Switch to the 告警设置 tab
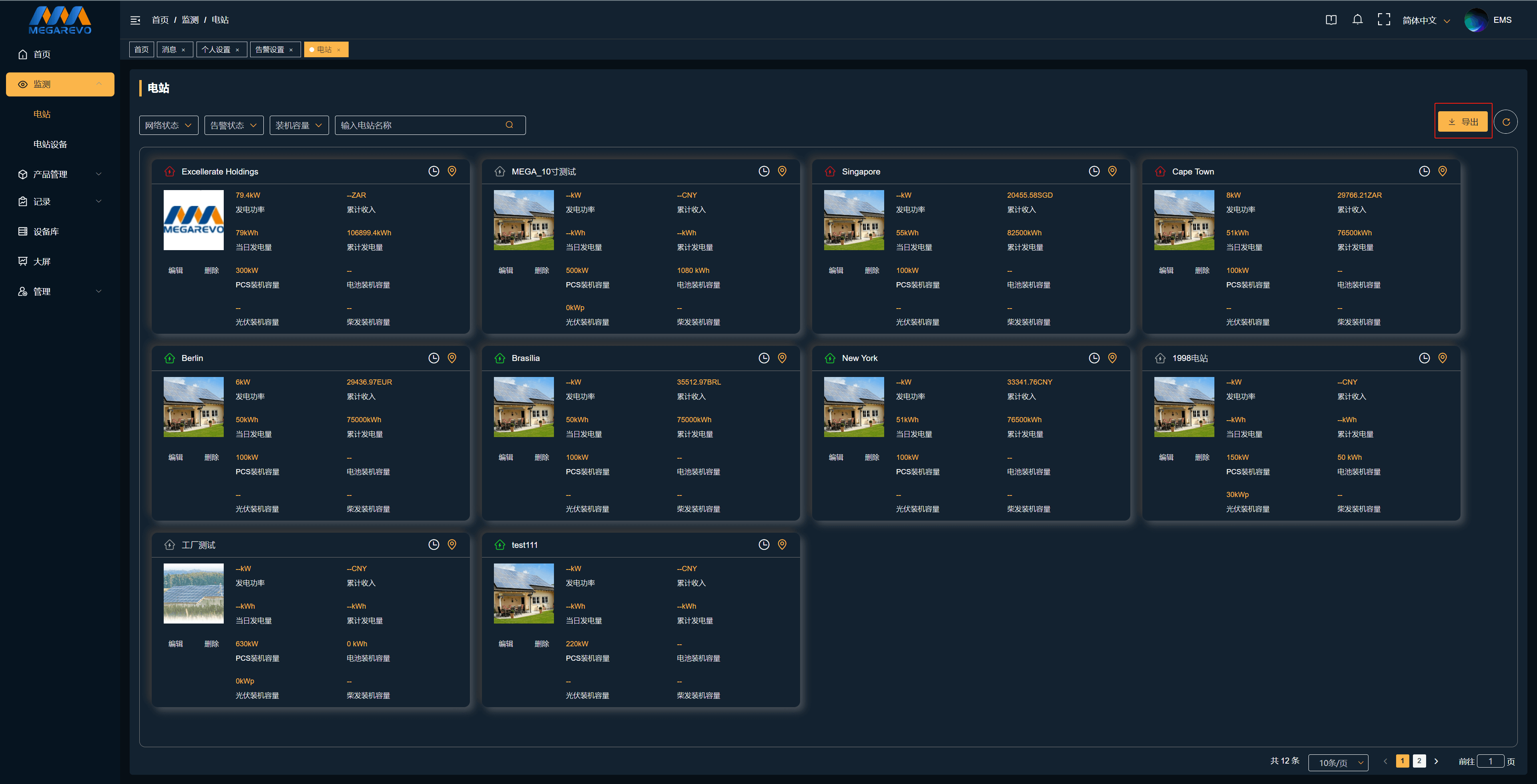This screenshot has height=784, width=1537. 270,50
